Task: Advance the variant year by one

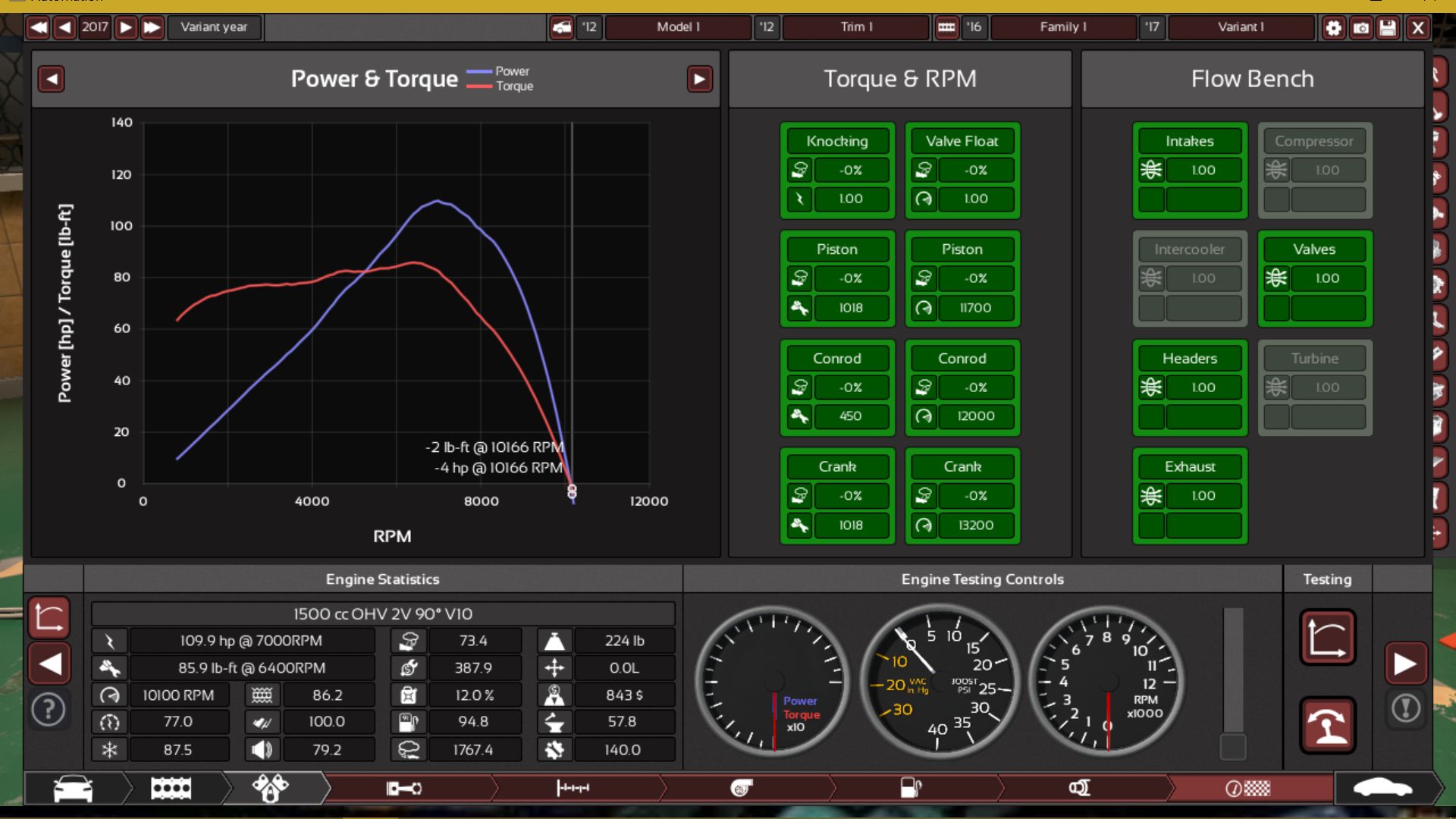Action: point(126,28)
